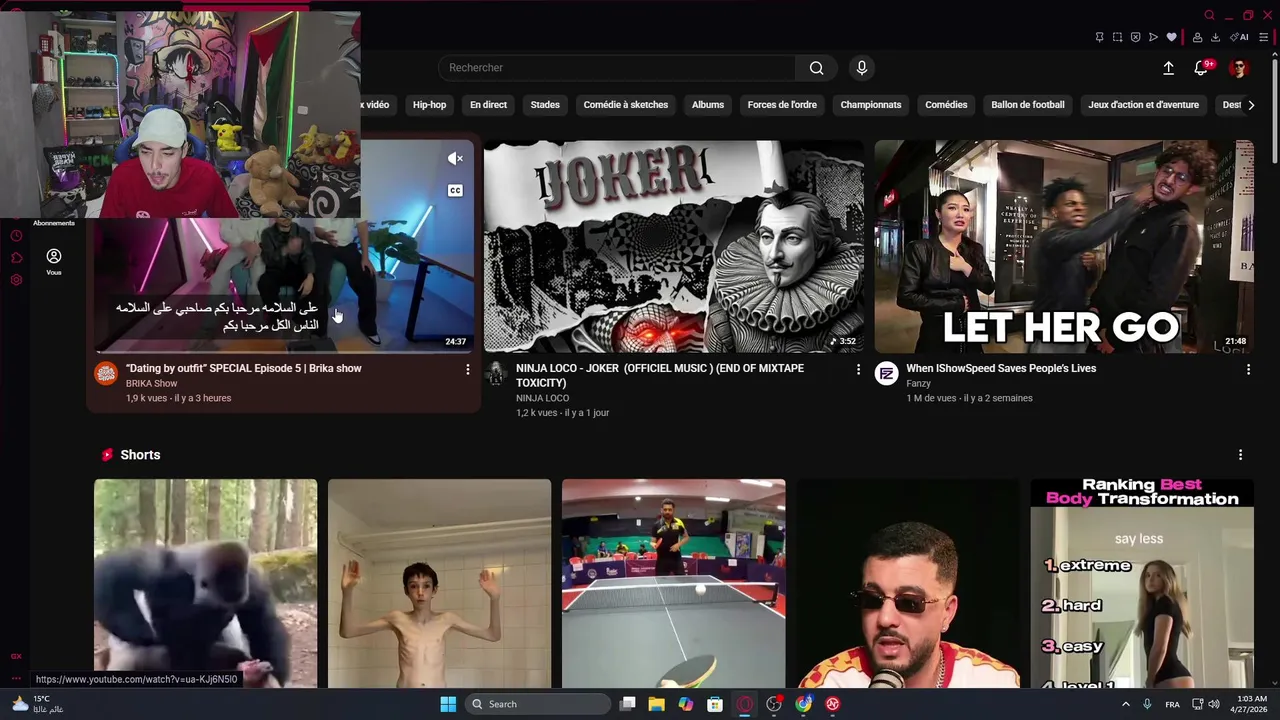The image size is (1280, 720).
Task: Open the JOKER video thumbnail
Action: 674,246
